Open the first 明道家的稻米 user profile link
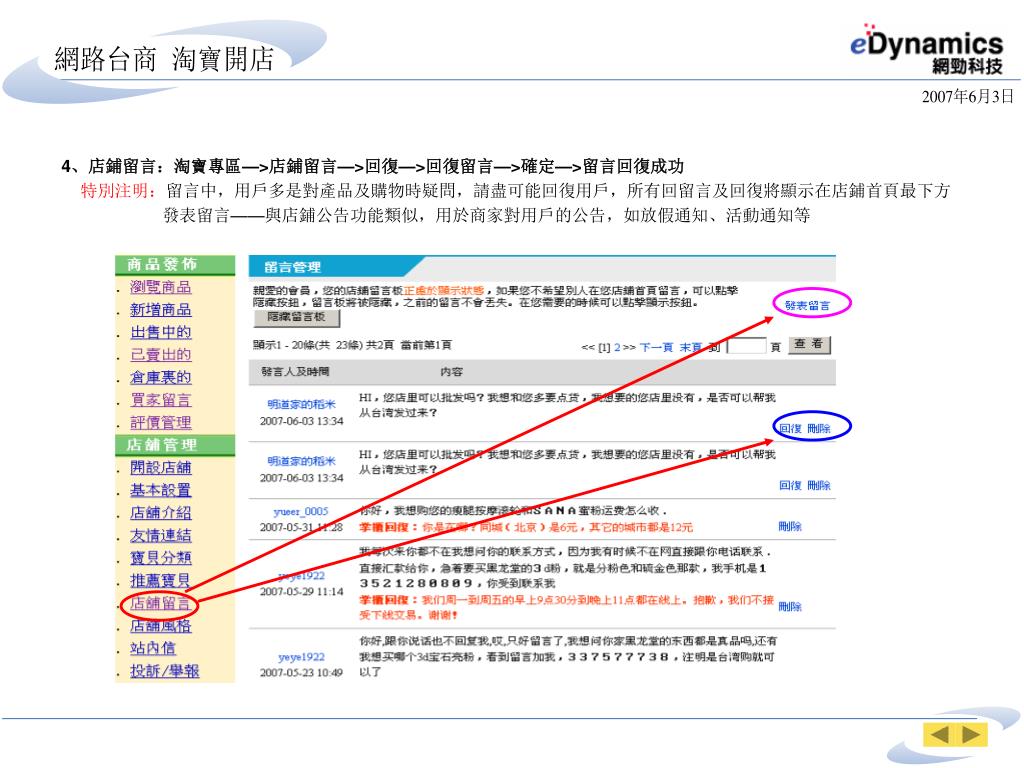This screenshot has height=768, width=1024. (x=301, y=404)
